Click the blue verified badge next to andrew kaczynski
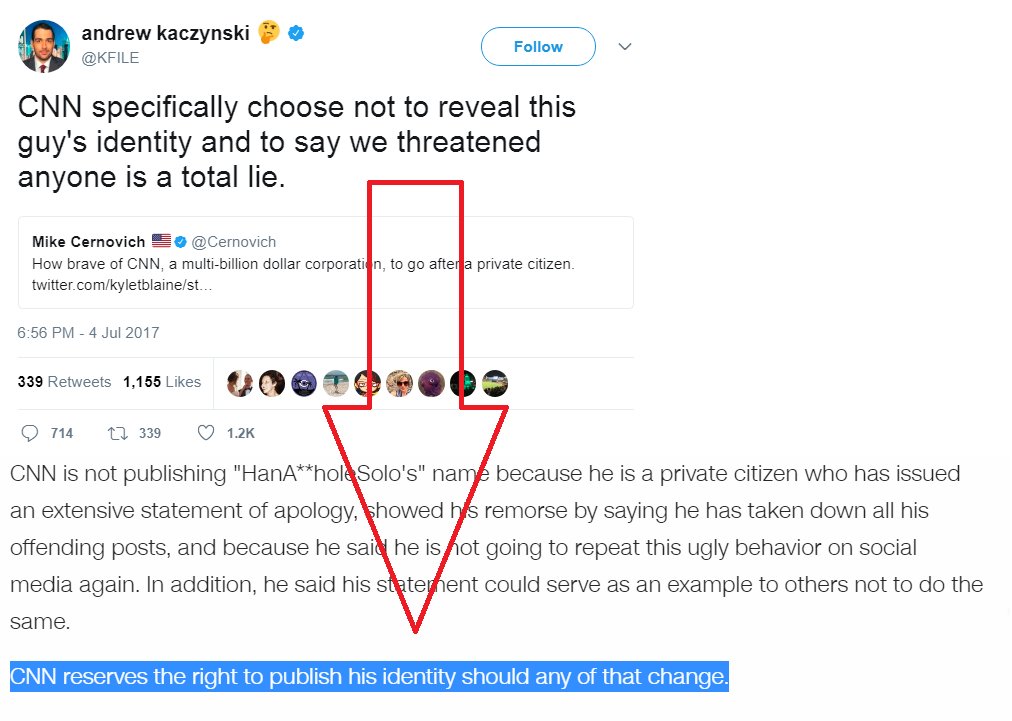The height and width of the screenshot is (721, 1012). pyautogui.click(x=296, y=34)
